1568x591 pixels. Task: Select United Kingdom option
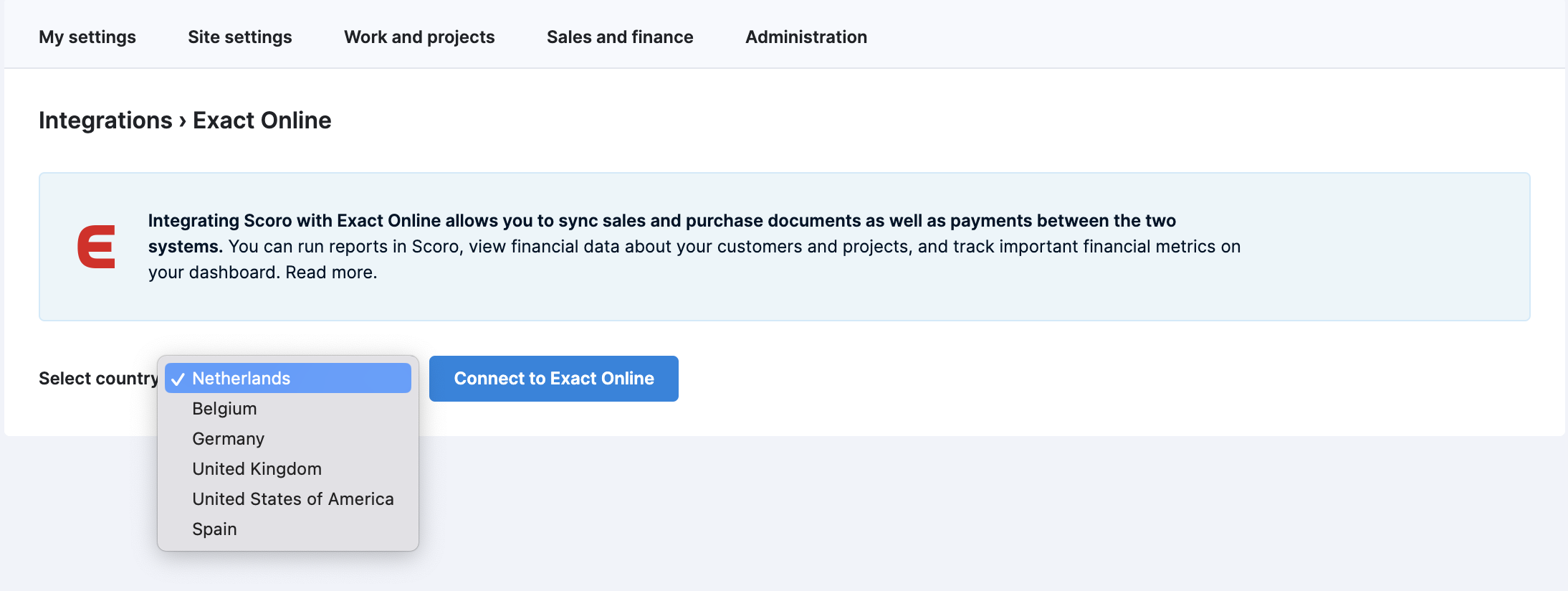pyautogui.click(x=288, y=468)
